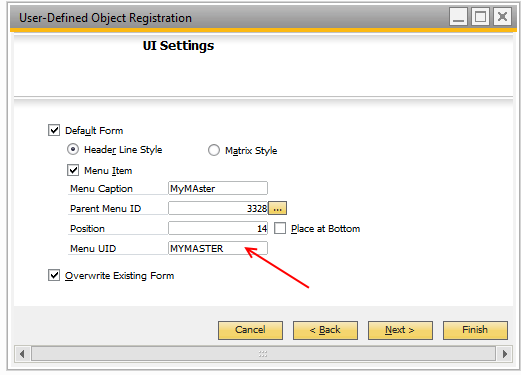Maximize the User-Defined Object Registration window
This screenshot has height=375, width=521.
click(x=480, y=17)
